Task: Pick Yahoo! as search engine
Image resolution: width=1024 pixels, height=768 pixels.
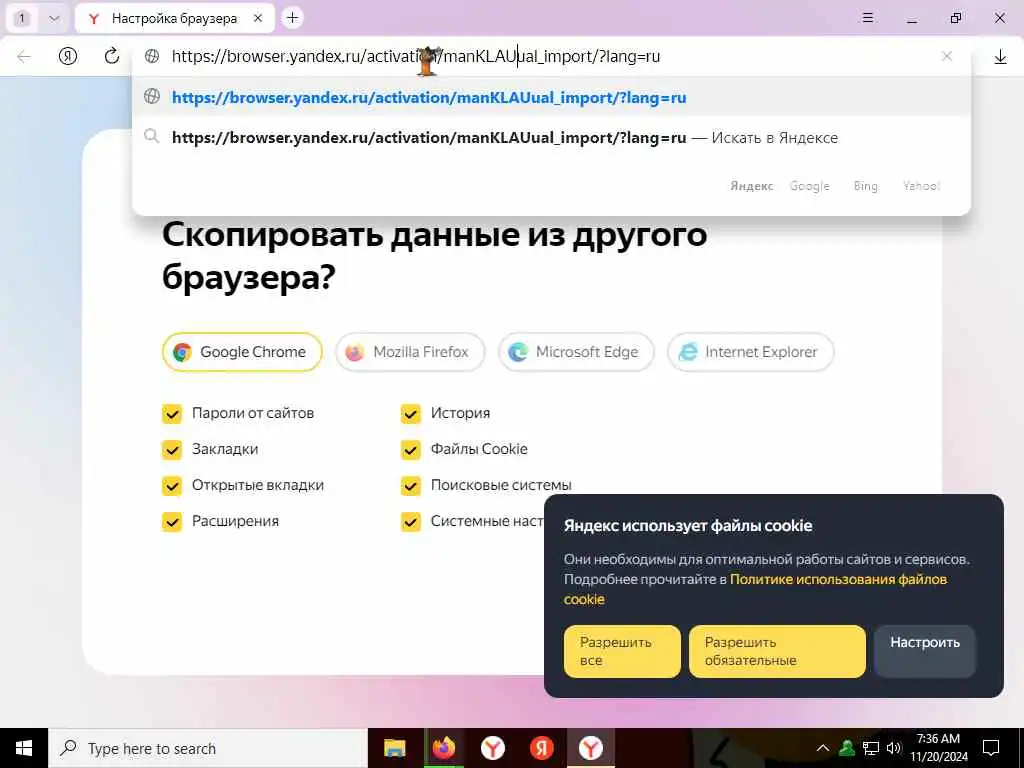Action: coord(921,186)
